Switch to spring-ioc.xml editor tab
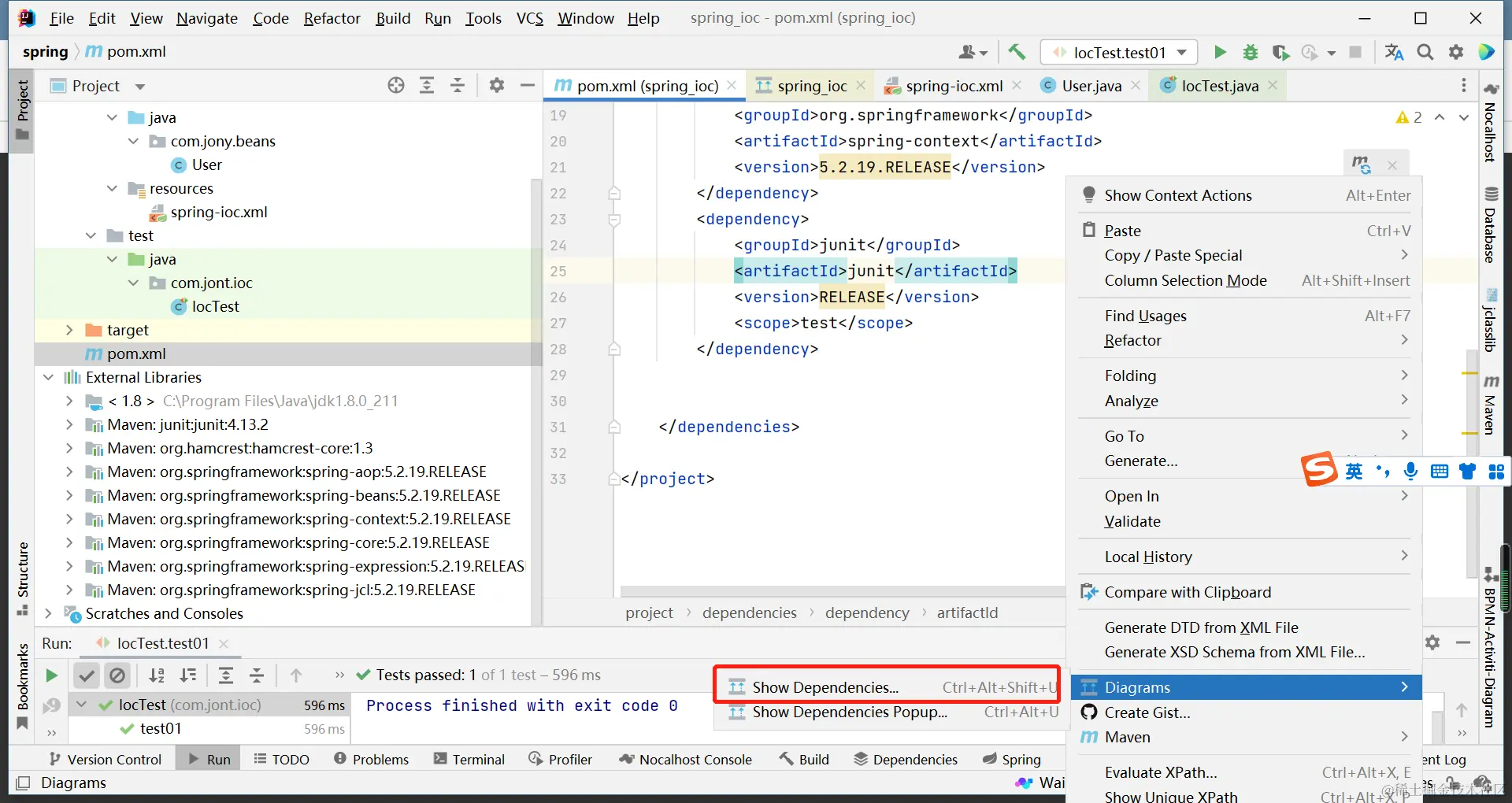The width and height of the screenshot is (1512, 803). (954, 86)
